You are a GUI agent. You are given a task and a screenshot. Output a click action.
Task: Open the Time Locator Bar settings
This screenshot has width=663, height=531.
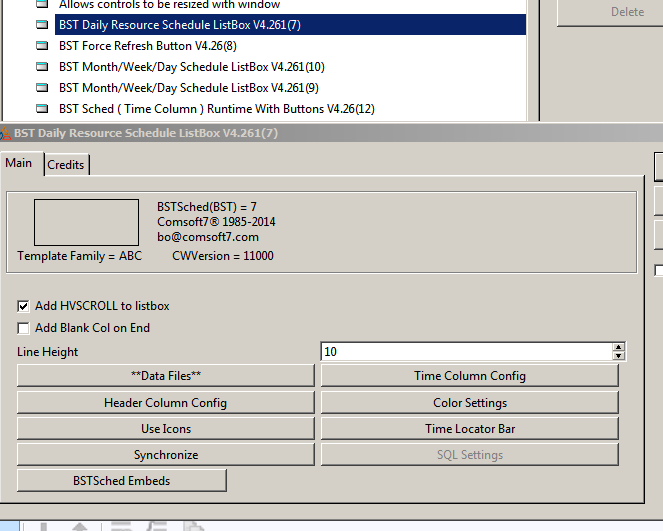click(x=469, y=429)
